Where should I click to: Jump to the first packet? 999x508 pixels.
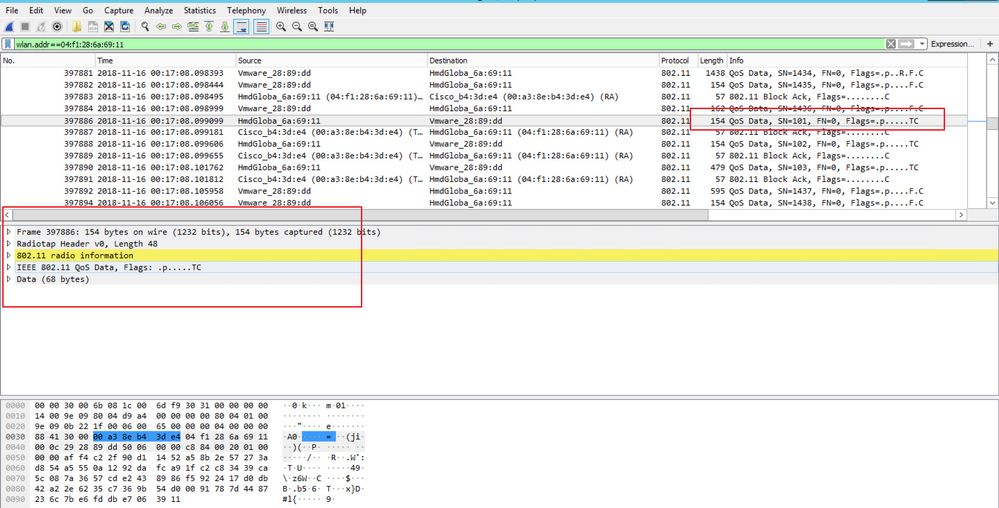tap(209, 27)
